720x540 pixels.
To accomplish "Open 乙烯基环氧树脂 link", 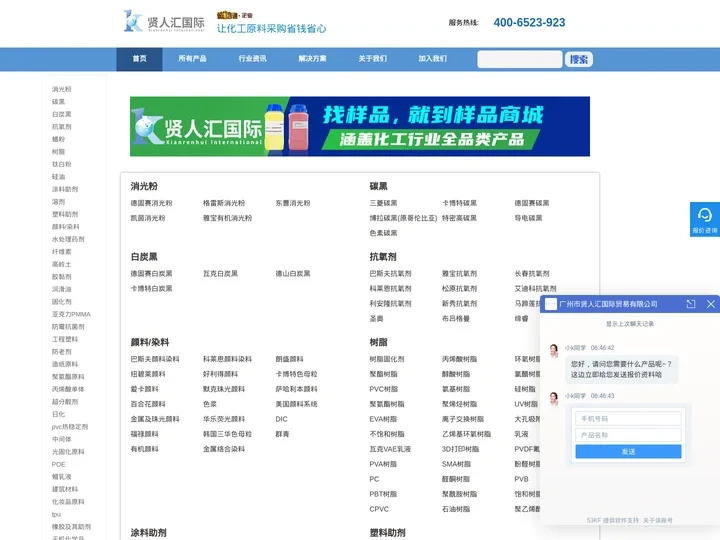I will (467, 434).
